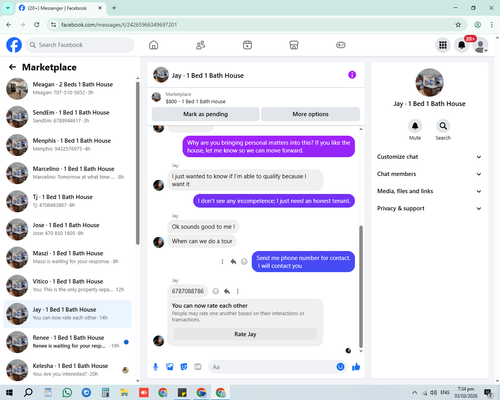Open WhatsApp from the taskbar
This screenshot has height=400, width=500.
(x=67, y=392)
